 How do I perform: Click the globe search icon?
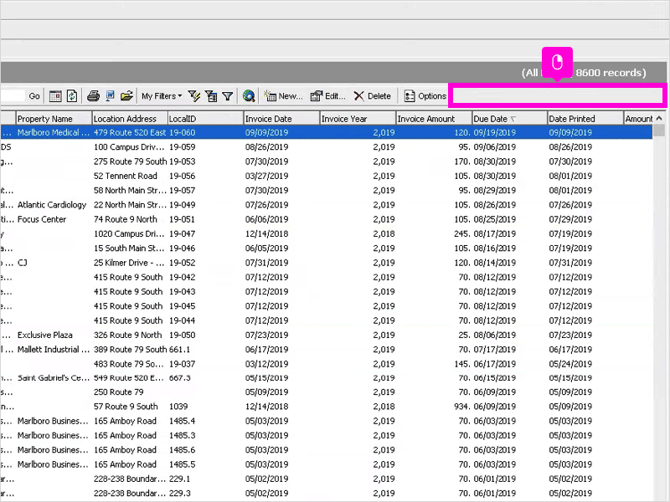pyautogui.click(x=249, y=96)
